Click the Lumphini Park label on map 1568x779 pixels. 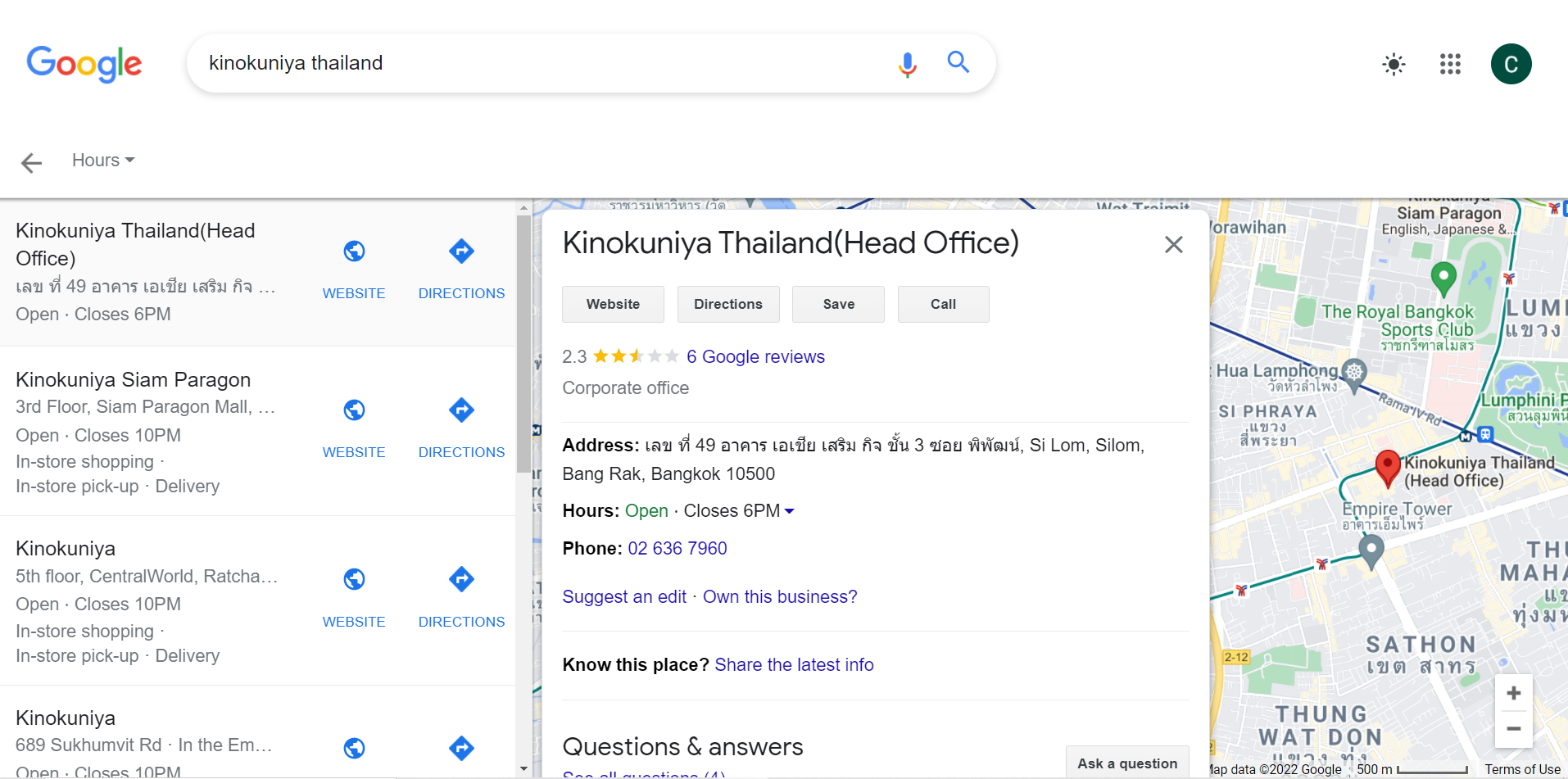pyautogui.click(x=1523, y=400)
